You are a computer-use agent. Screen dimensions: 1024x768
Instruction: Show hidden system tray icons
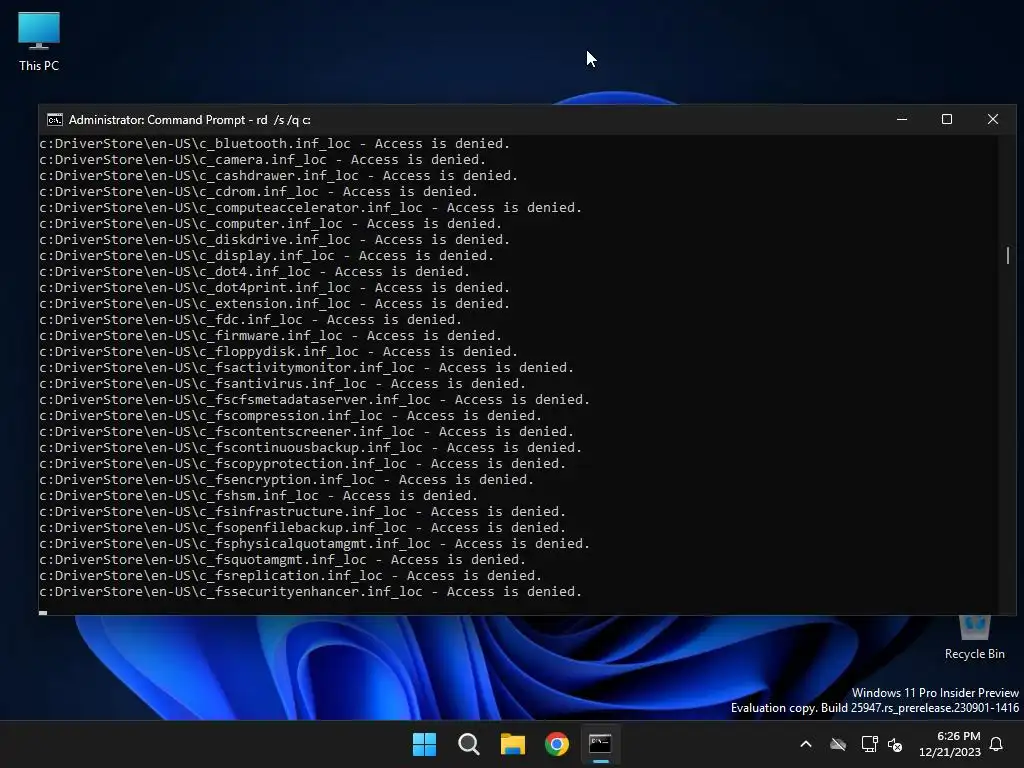pyautogui.click(x=806, y=744)
